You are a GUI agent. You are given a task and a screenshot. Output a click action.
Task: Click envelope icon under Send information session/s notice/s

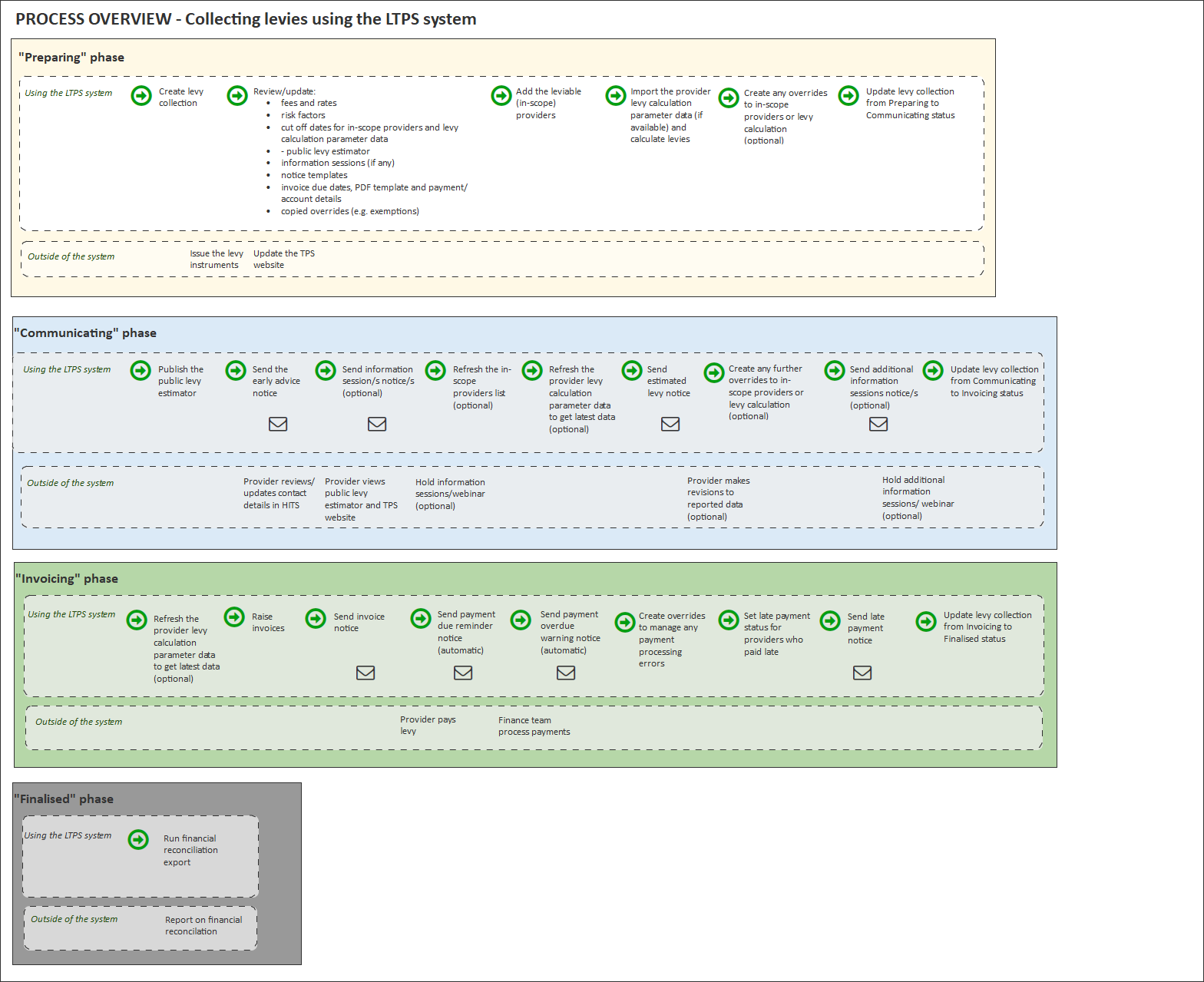(377, 424)
